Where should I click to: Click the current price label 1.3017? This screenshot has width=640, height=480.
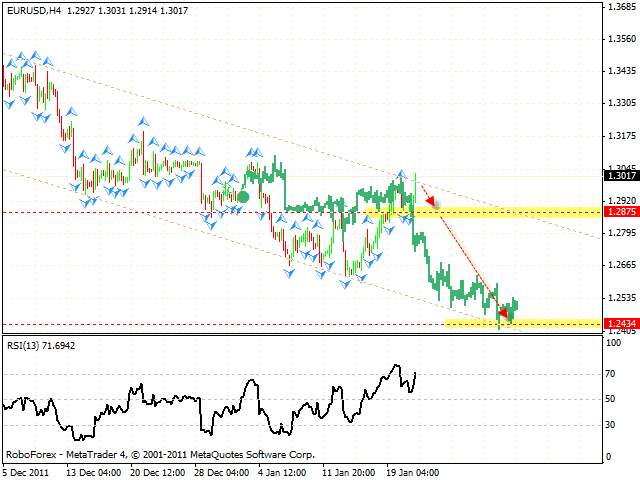tap(617, 175)
